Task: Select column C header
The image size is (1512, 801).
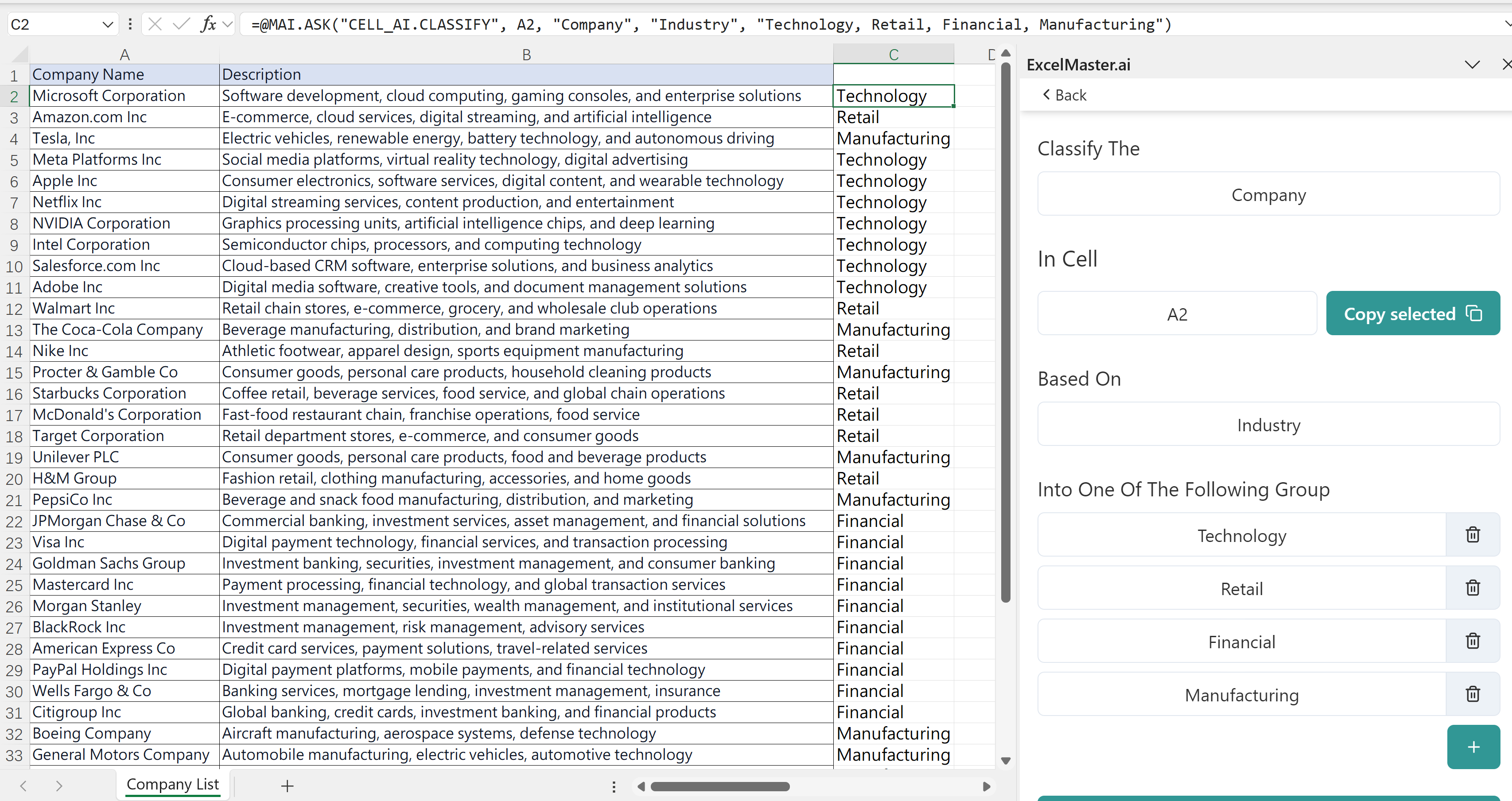Action: coord(894,54)
